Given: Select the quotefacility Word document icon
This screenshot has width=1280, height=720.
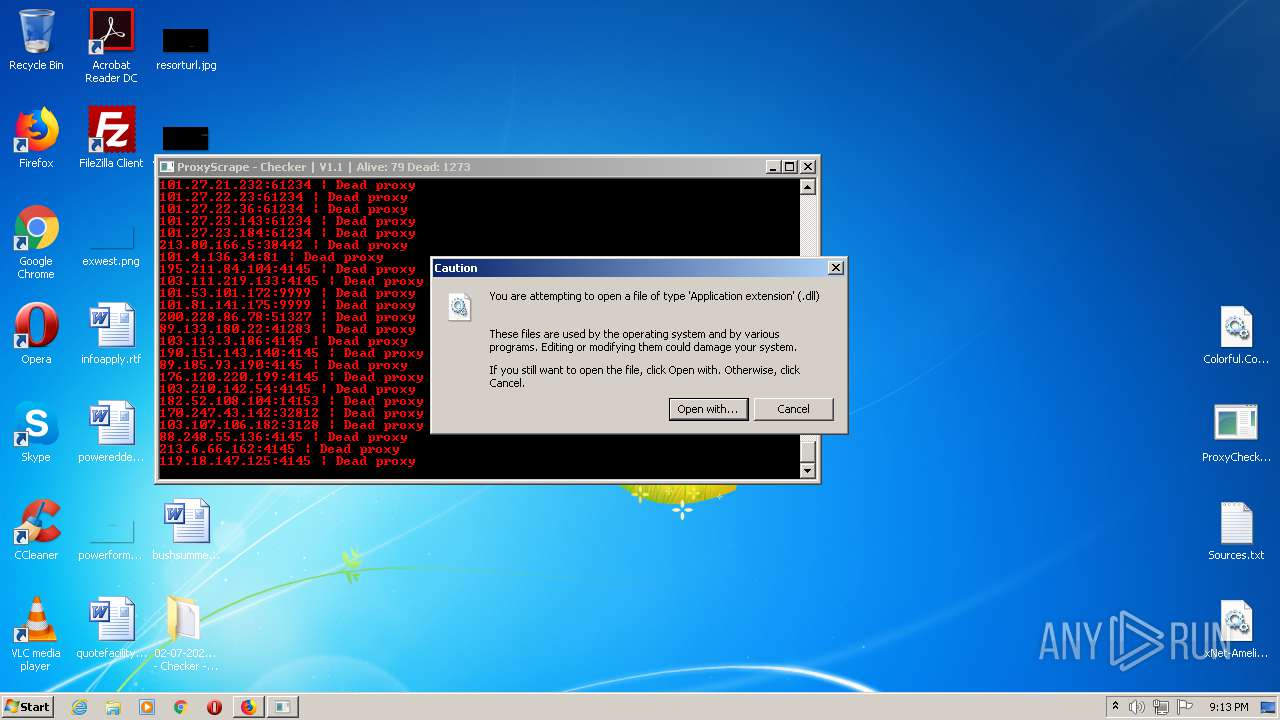Looking at the screenshot, I should (111, 628).
